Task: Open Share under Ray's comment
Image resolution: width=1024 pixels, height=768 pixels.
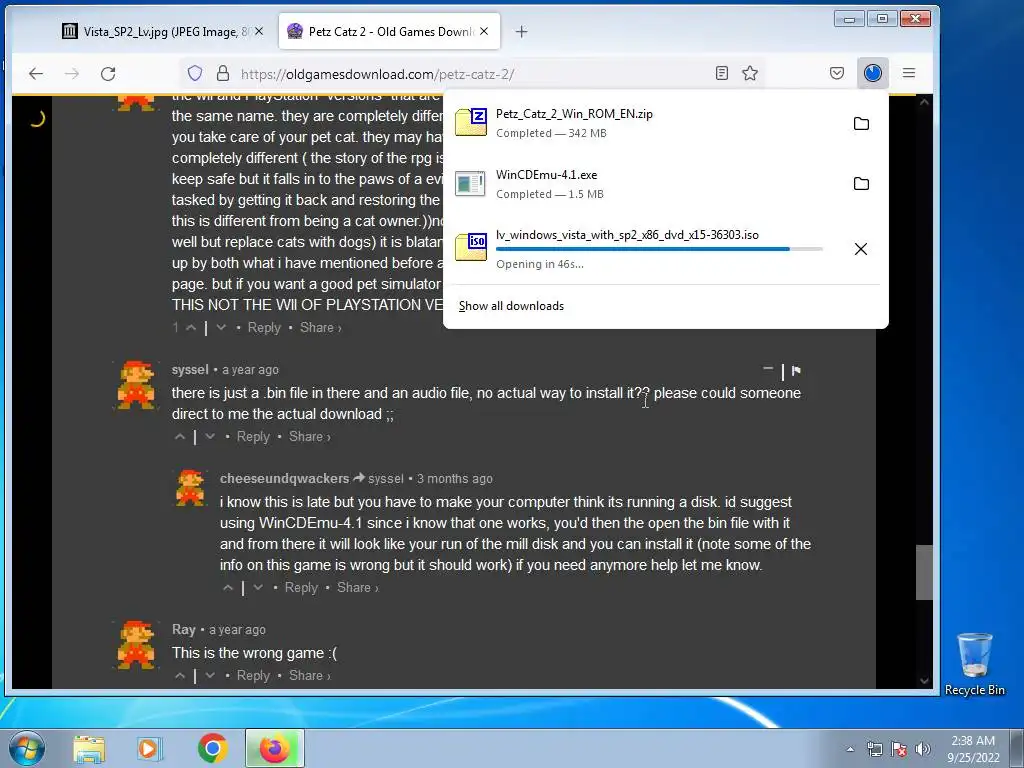Action: [310, 676]
